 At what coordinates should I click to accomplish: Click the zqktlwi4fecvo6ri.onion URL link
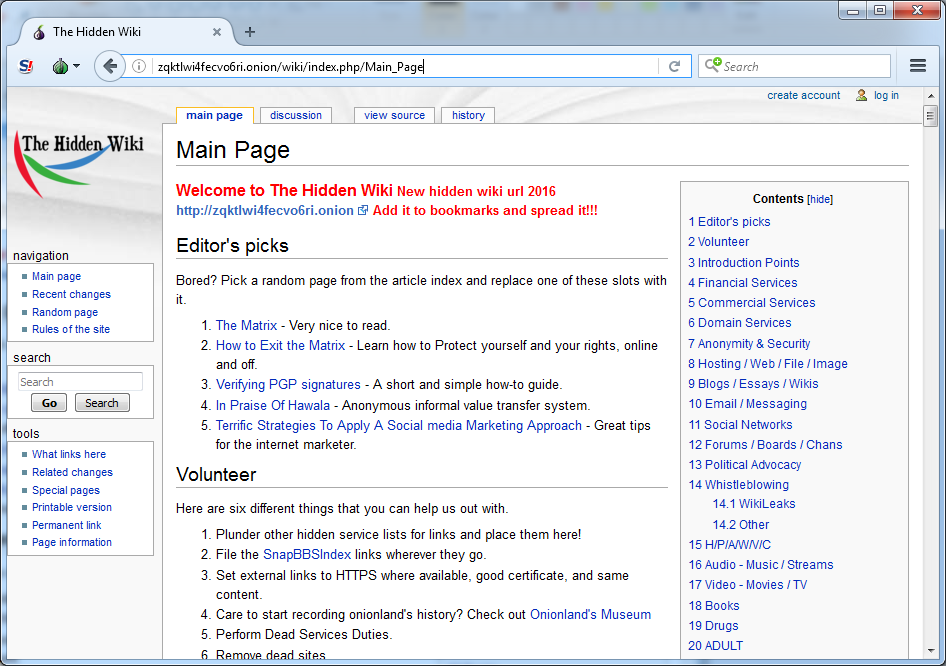pos(265,211)
